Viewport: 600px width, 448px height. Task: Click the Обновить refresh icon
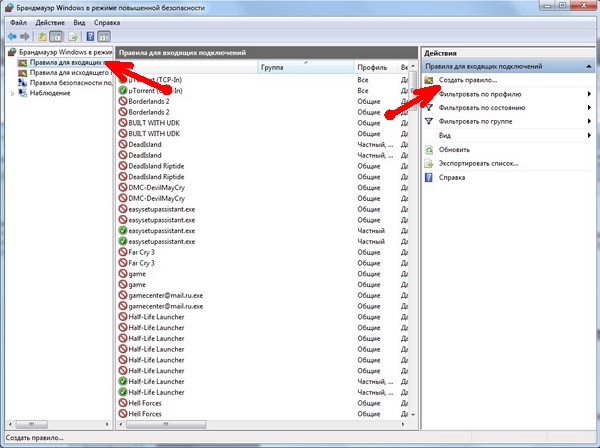(429, 150)
